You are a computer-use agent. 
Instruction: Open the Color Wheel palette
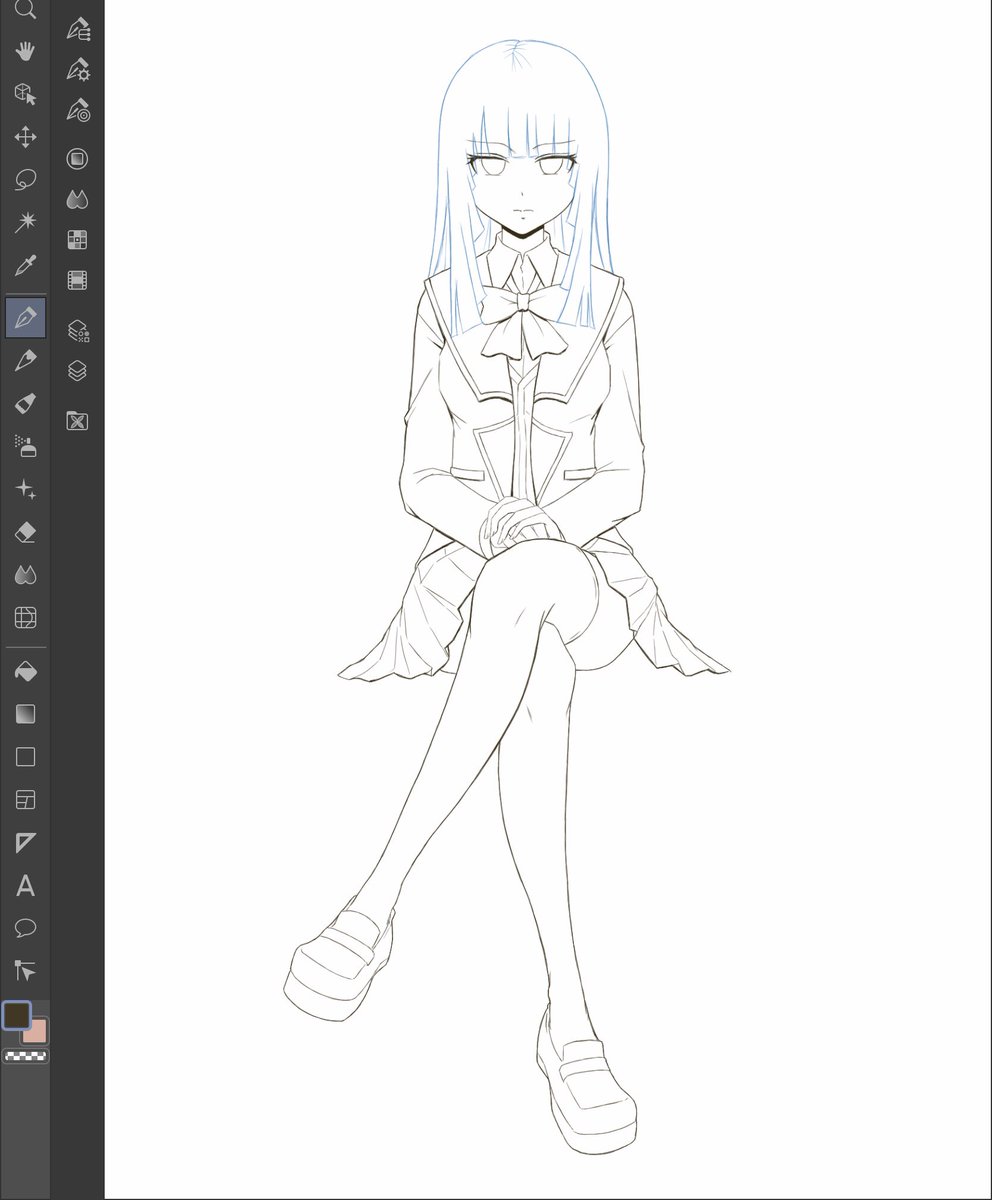(x=77, y=159)
